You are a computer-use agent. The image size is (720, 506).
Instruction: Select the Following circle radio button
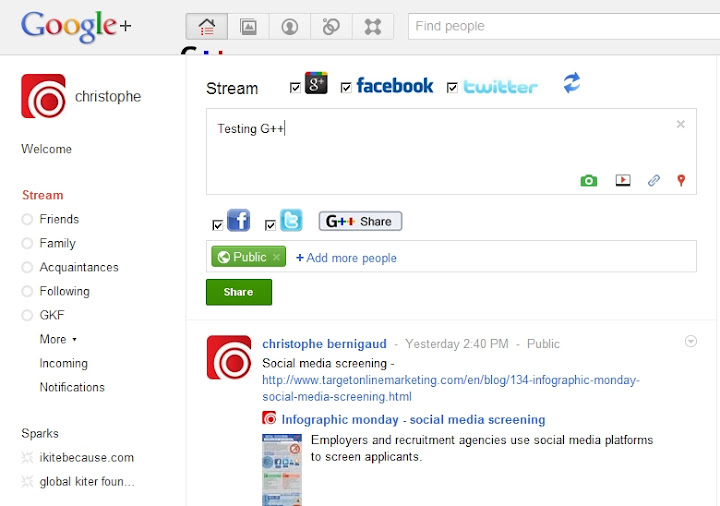[x=27, y=291]
